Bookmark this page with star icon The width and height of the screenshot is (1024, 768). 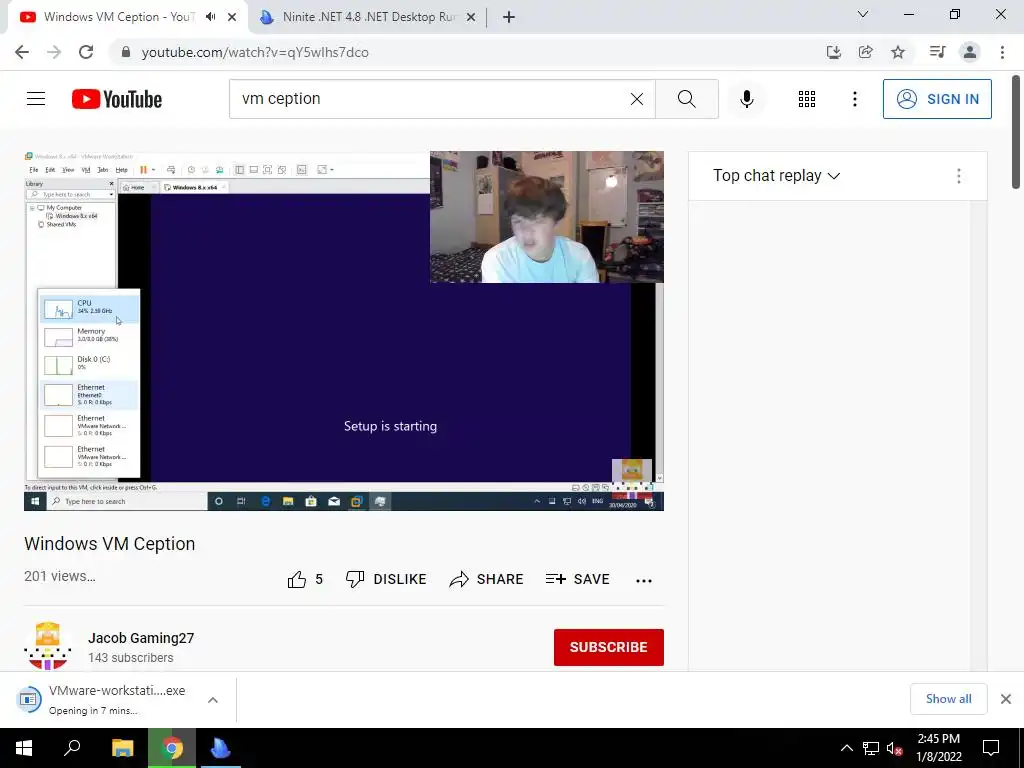[x=898, y=52]
